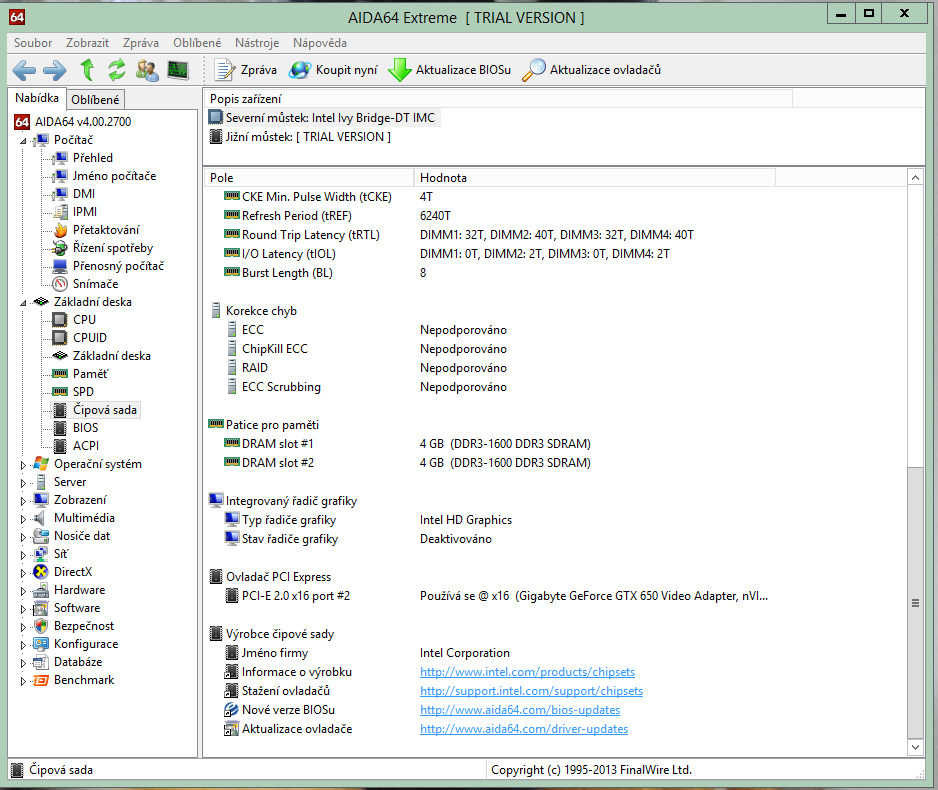Open the users icon in the toolbar
This screenshot has width=938, height=790.
coord(147,70)
